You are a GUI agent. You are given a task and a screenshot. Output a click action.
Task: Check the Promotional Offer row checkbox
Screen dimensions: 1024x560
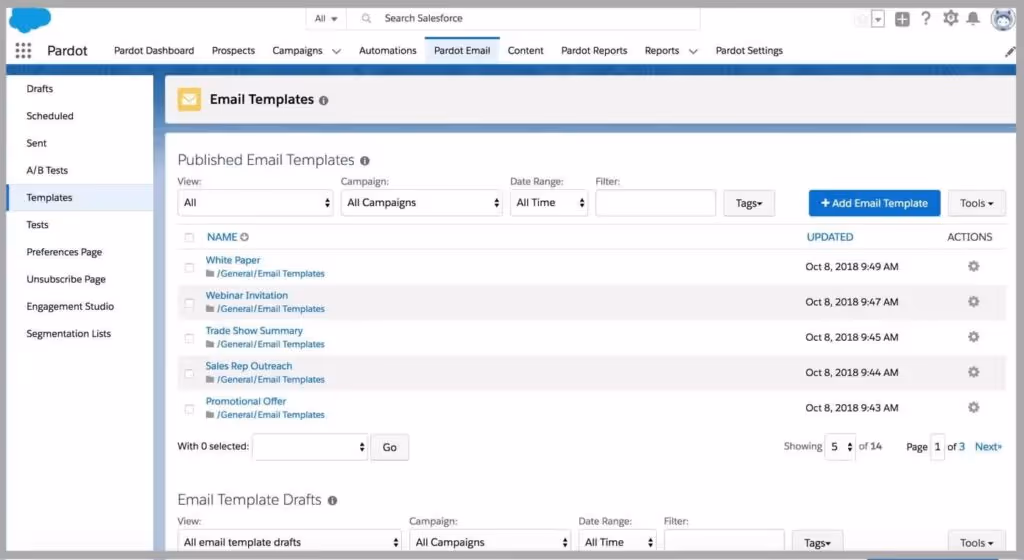pyautogui.click(x=189, y=409)
